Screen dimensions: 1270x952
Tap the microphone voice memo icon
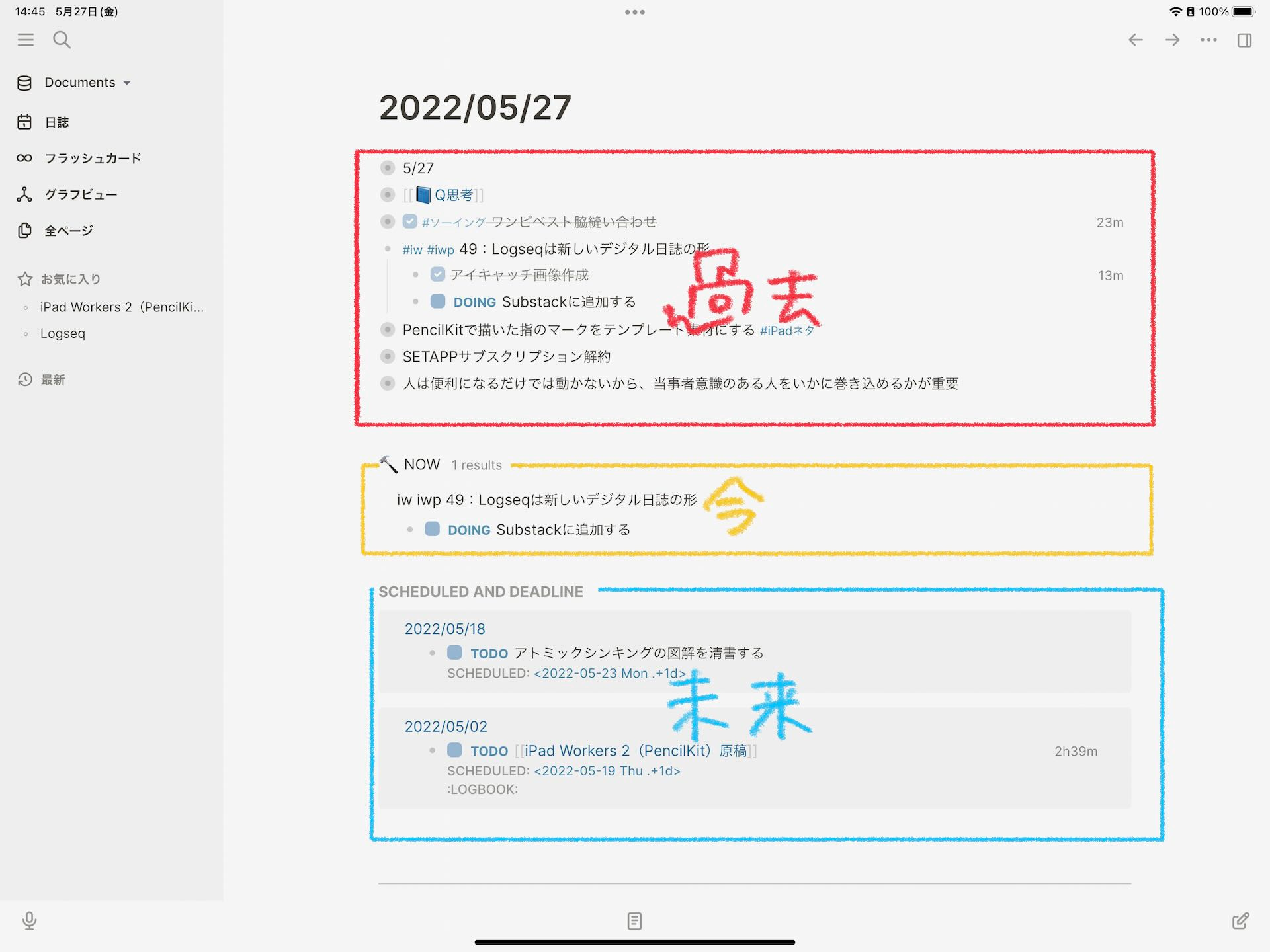click(29, 920)
